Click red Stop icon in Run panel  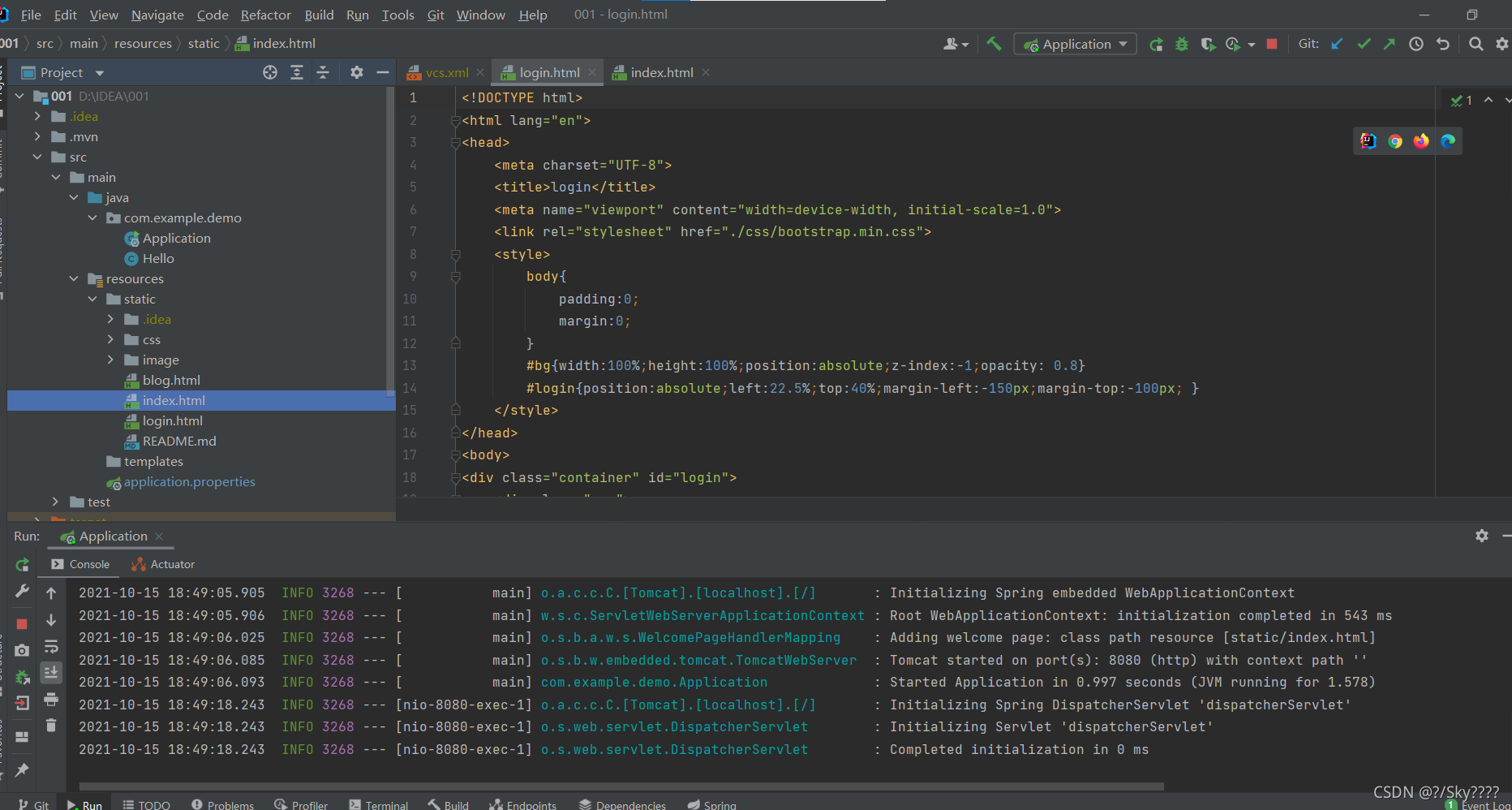click(x=23, y=623)
